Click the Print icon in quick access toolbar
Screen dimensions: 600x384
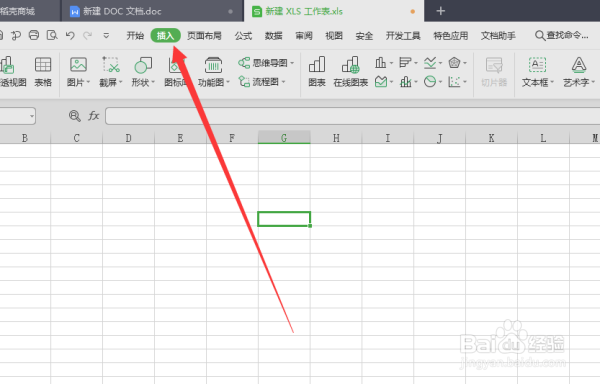[x=34, y=35]
